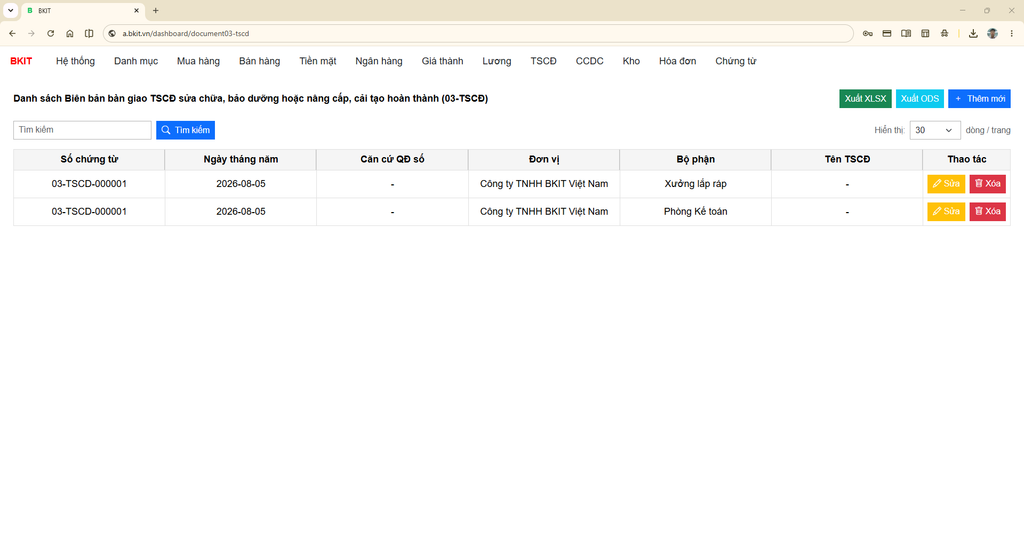1024x550 pixels.
Task: Select the Phòng Kế toán cell
Action: pos(695,211)
